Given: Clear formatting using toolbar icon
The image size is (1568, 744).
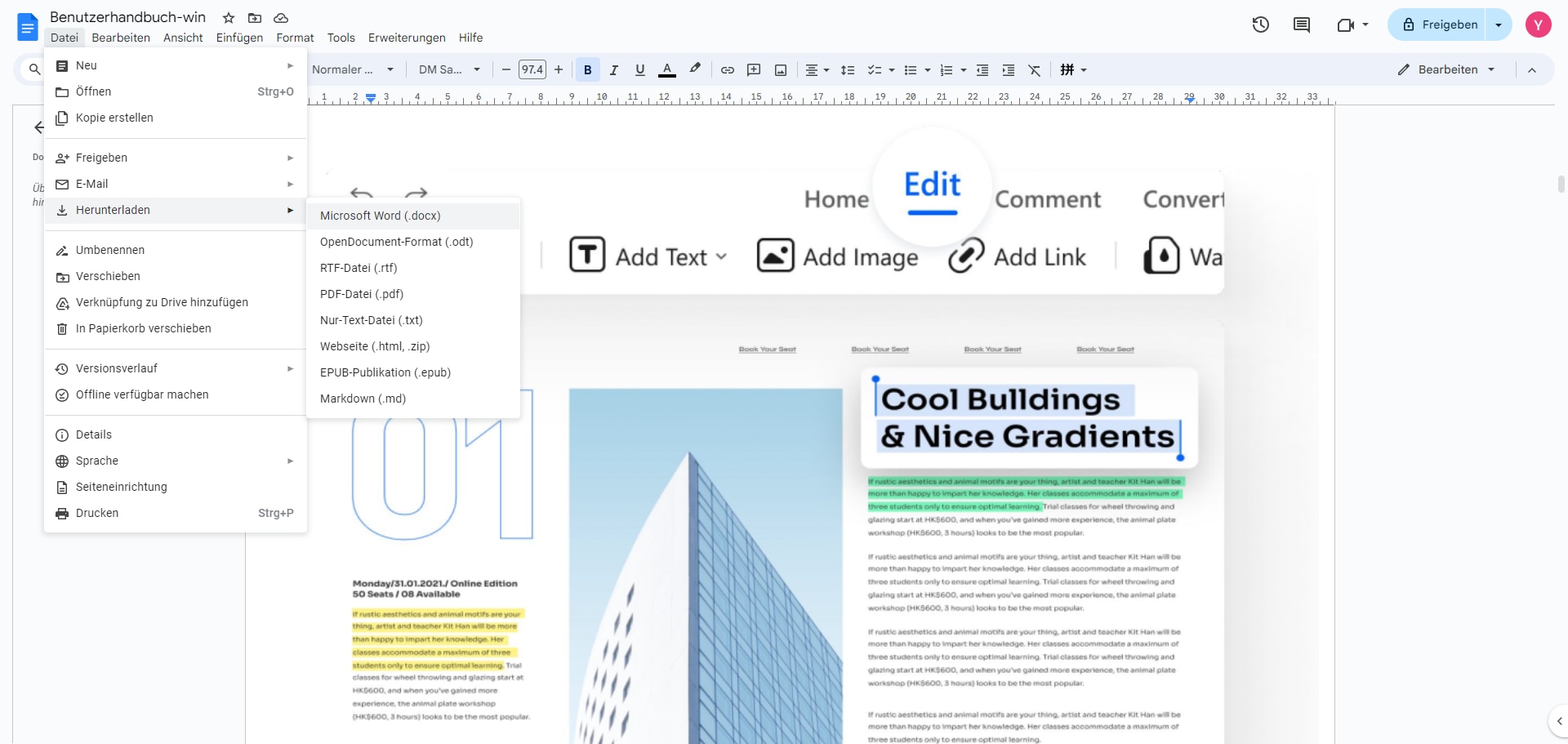Looking at the screenshot, I should point(1035,70).
